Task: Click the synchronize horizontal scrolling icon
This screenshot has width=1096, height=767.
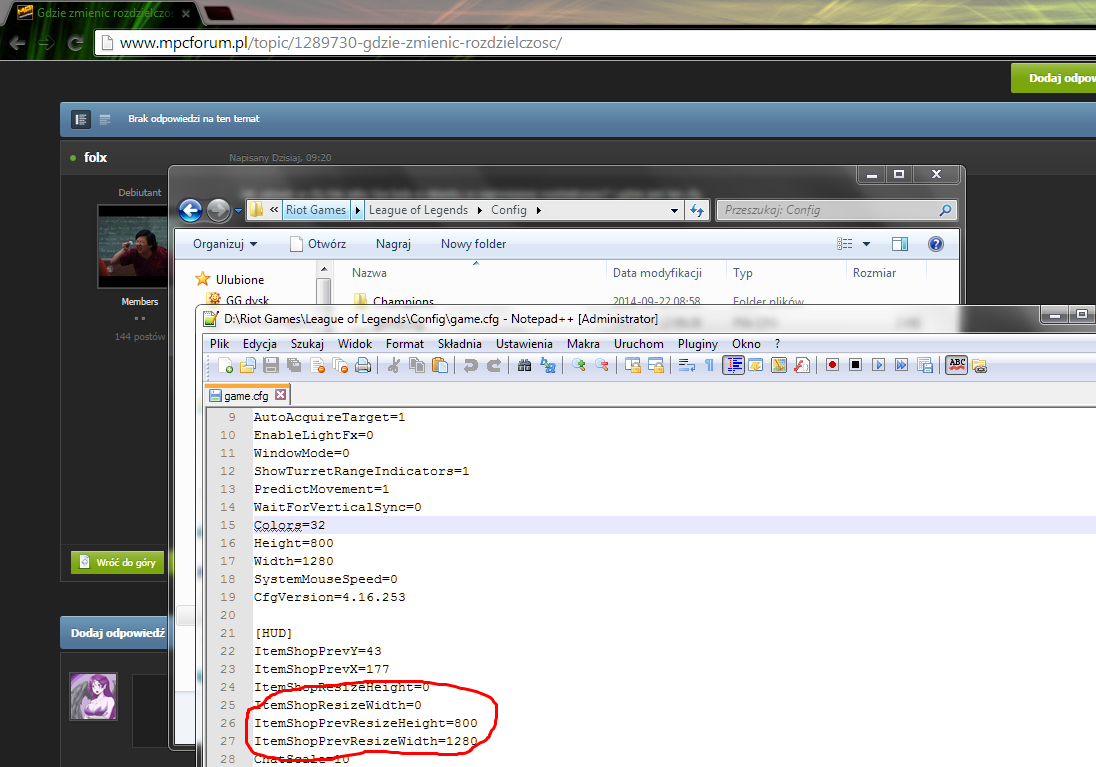Action: [656, 365]
